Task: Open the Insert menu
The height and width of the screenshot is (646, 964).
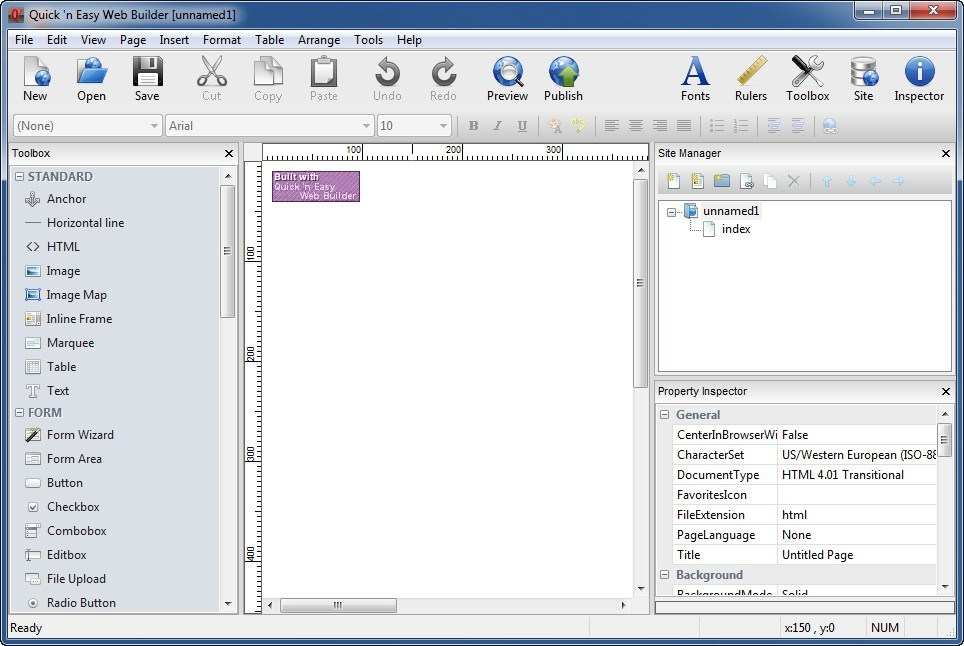Action: tap(174, 40)
